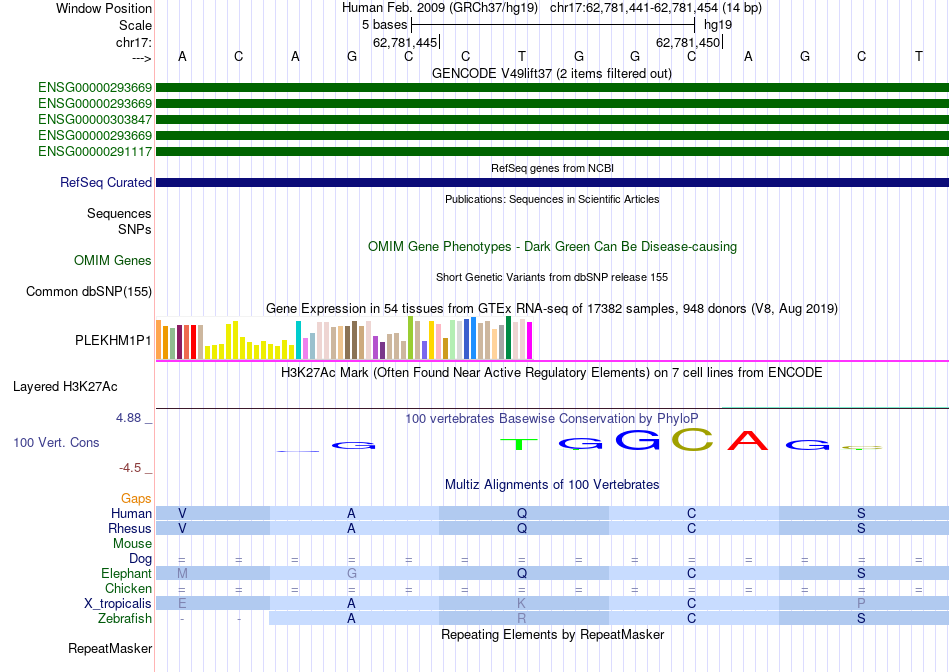The width and height of the screenshot is (950, 672).
Task: Click amino acid Q in the Human row
Action: (522, 513)
